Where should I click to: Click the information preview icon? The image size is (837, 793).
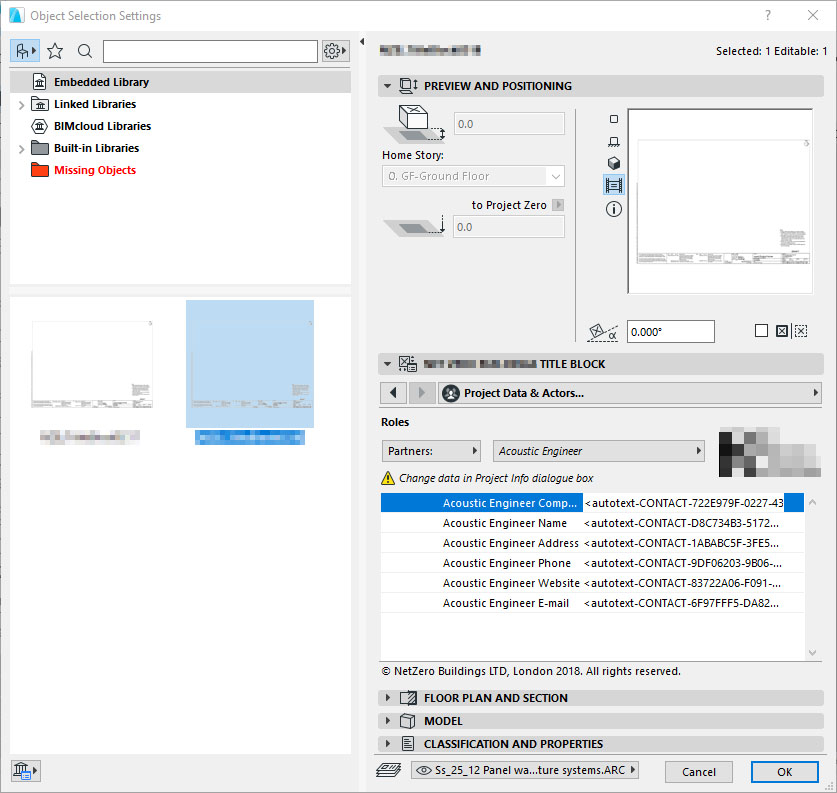pyautogui.click(x=614, y=208)
